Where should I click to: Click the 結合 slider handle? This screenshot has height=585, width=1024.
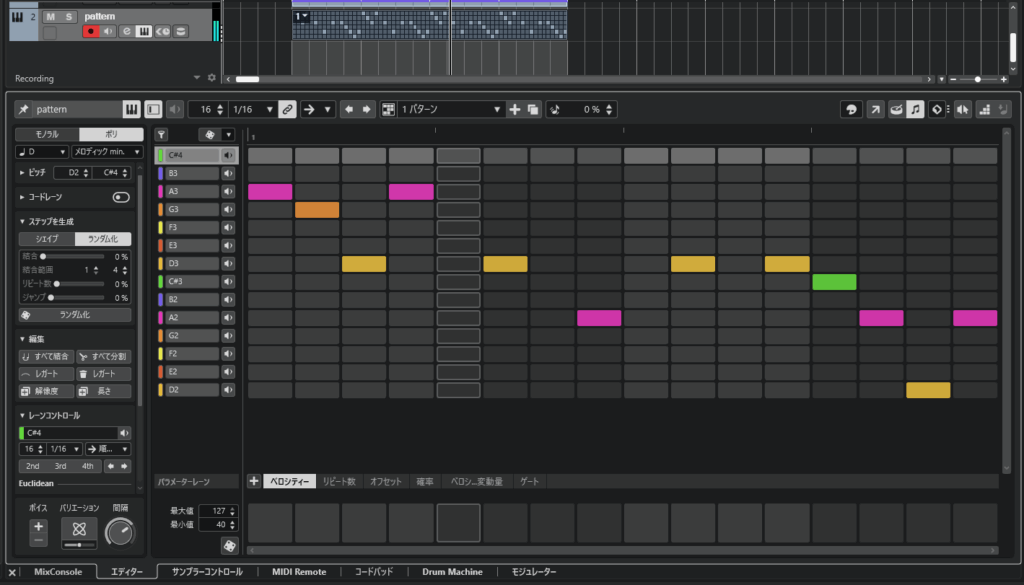tap(44, 257)
